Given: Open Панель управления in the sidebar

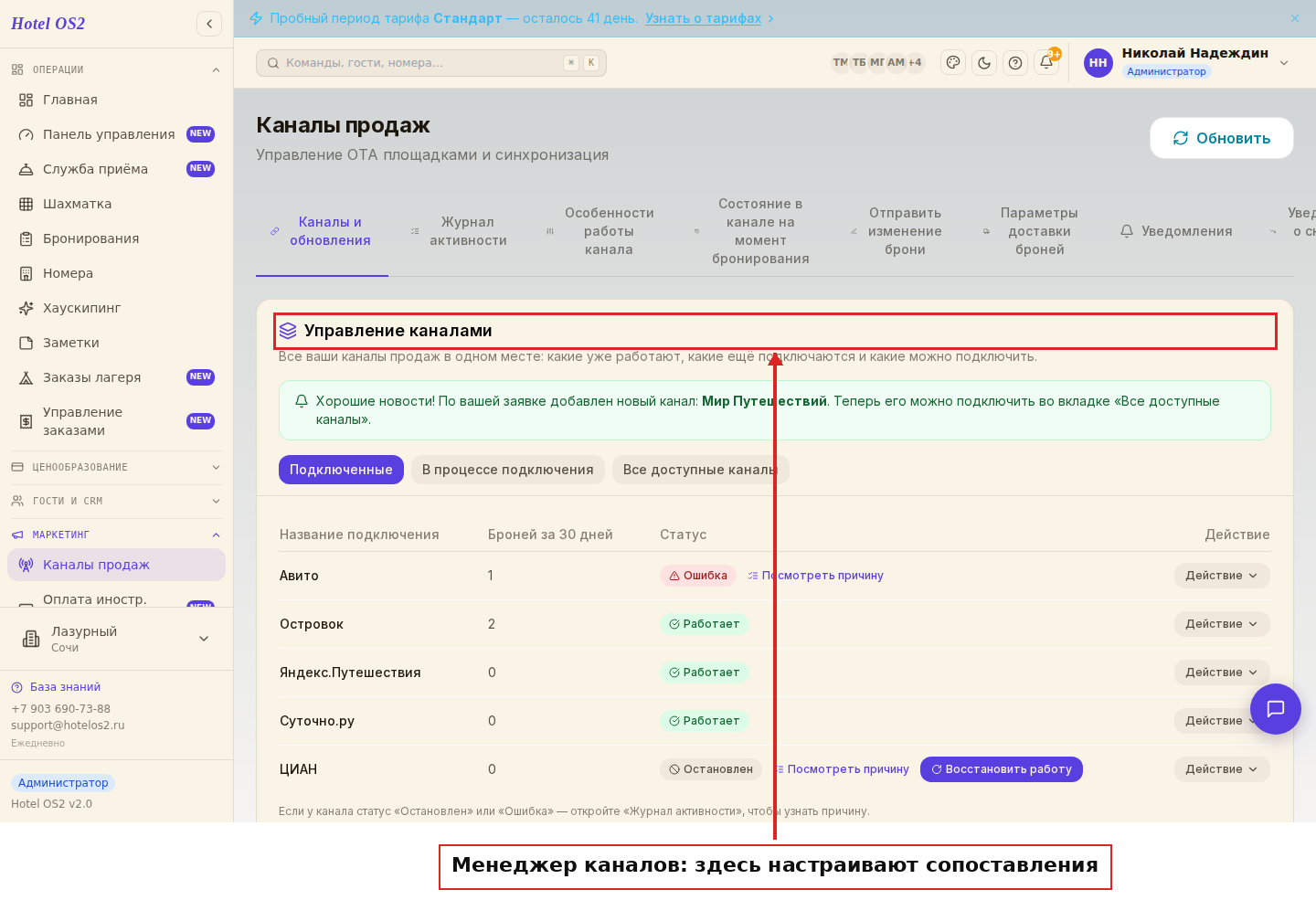Looking at the screenshot, I should click(x=116, y=134).
